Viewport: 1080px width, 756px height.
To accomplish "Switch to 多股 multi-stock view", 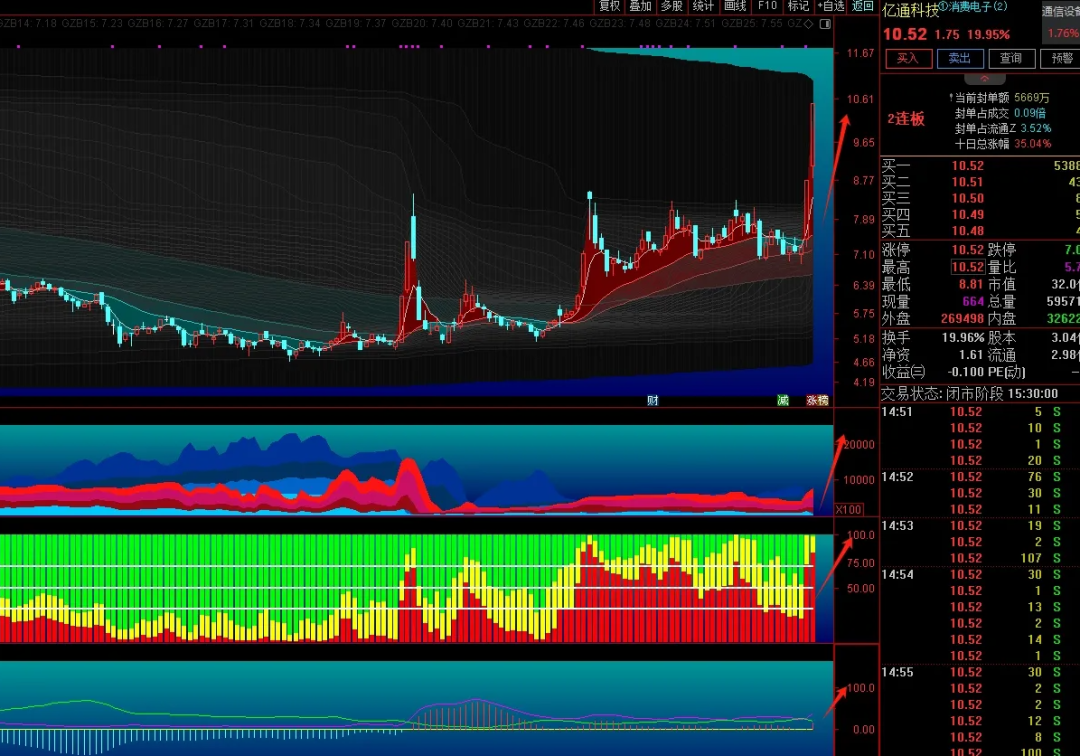I will pos(672,6).
